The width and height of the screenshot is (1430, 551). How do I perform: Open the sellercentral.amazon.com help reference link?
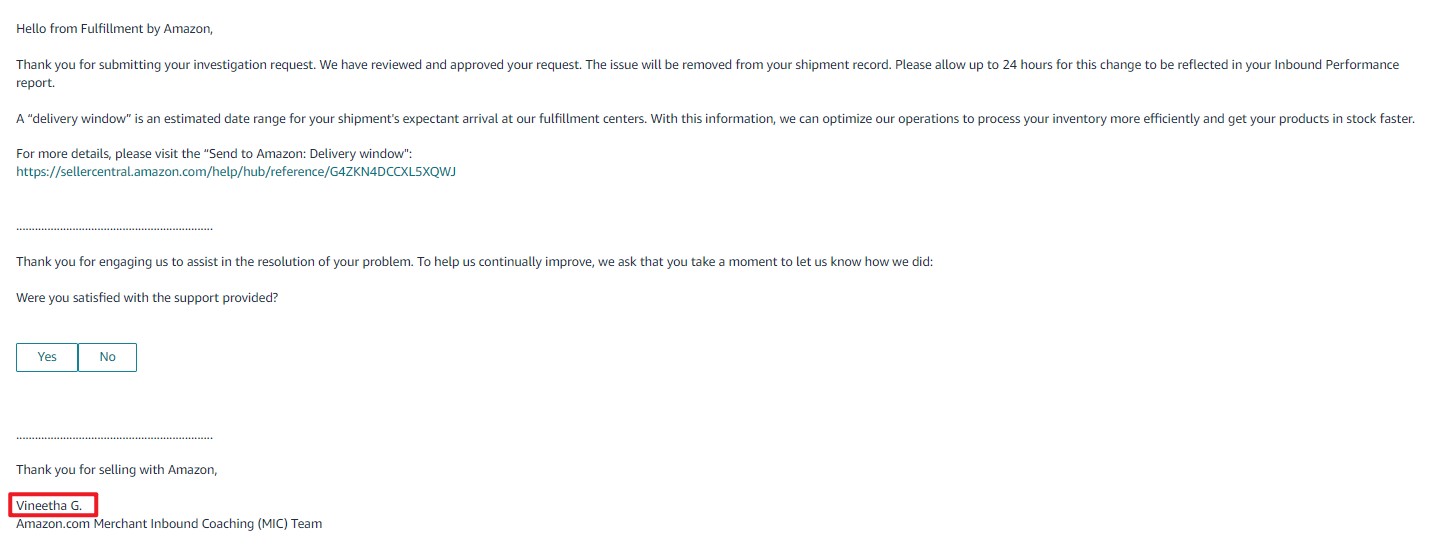[236, 172]
